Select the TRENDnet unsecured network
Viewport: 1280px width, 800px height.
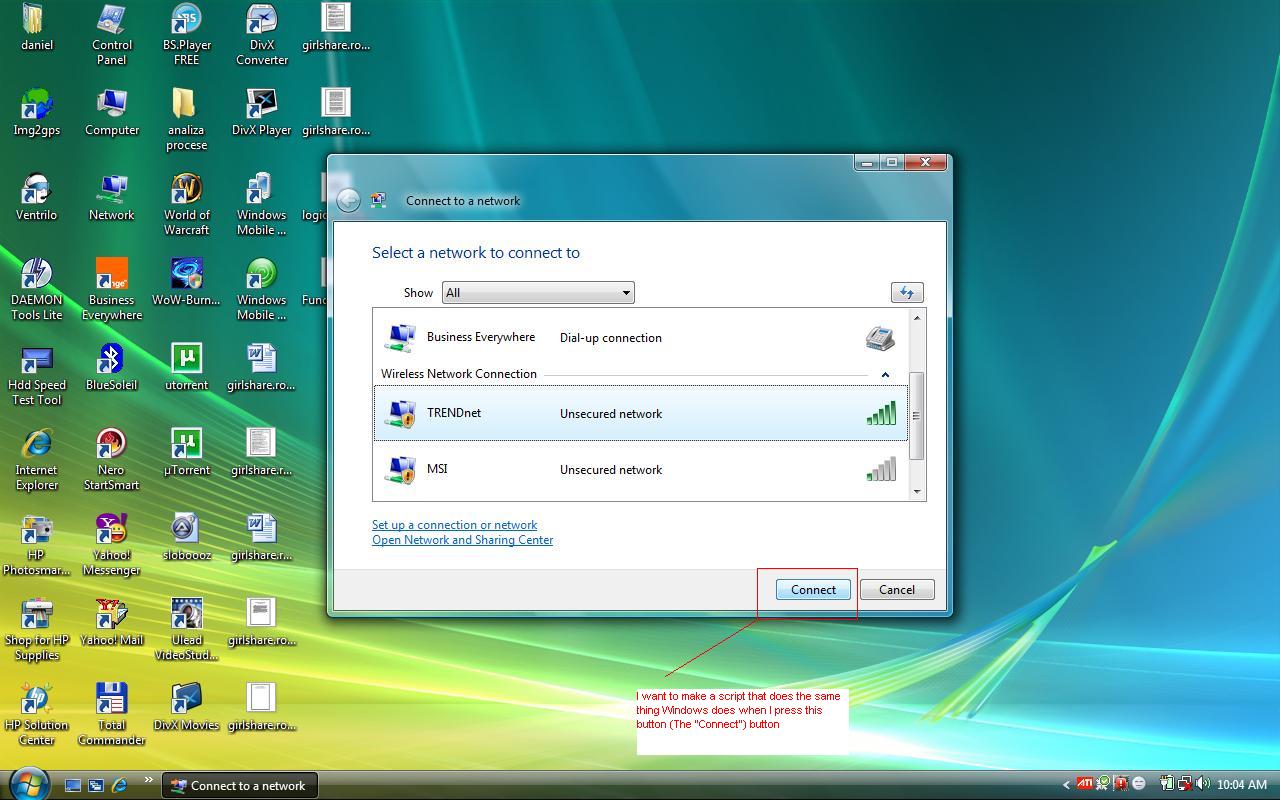pos(640,414)
